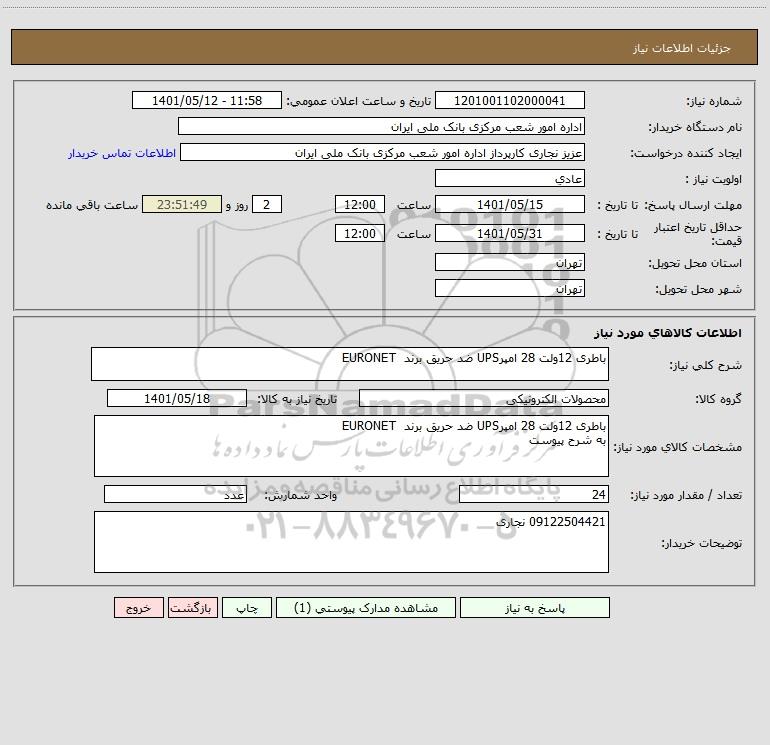Click the label شرح کلی نیاز
The image size is (770, 745).
coord(706,365)
